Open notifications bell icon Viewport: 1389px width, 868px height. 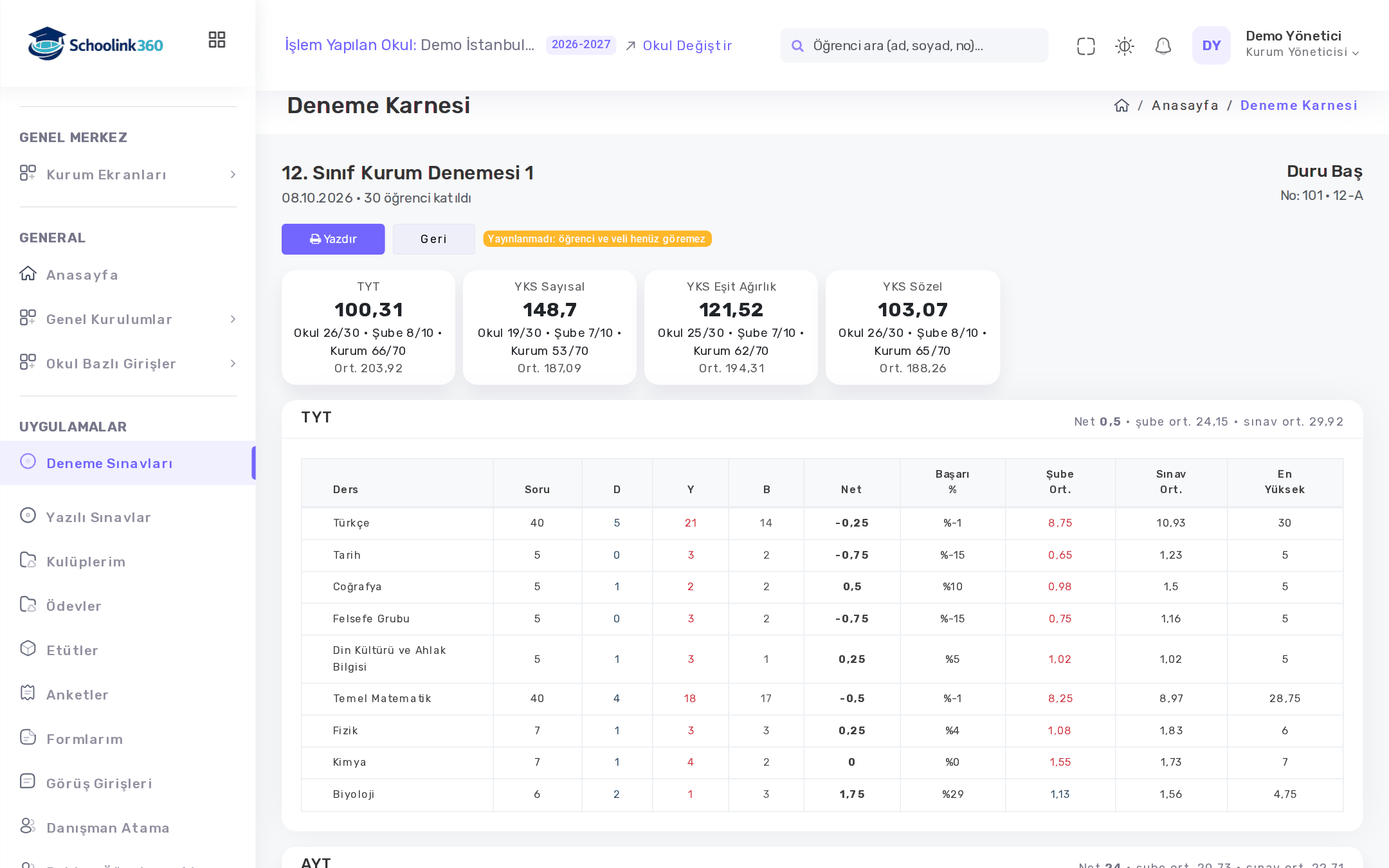pyautogui.click(x=1163, y=46)
